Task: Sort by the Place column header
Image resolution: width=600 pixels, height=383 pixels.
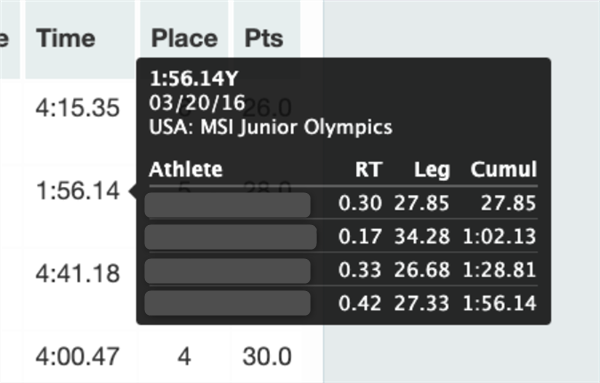Action: (x=184, y=39)
